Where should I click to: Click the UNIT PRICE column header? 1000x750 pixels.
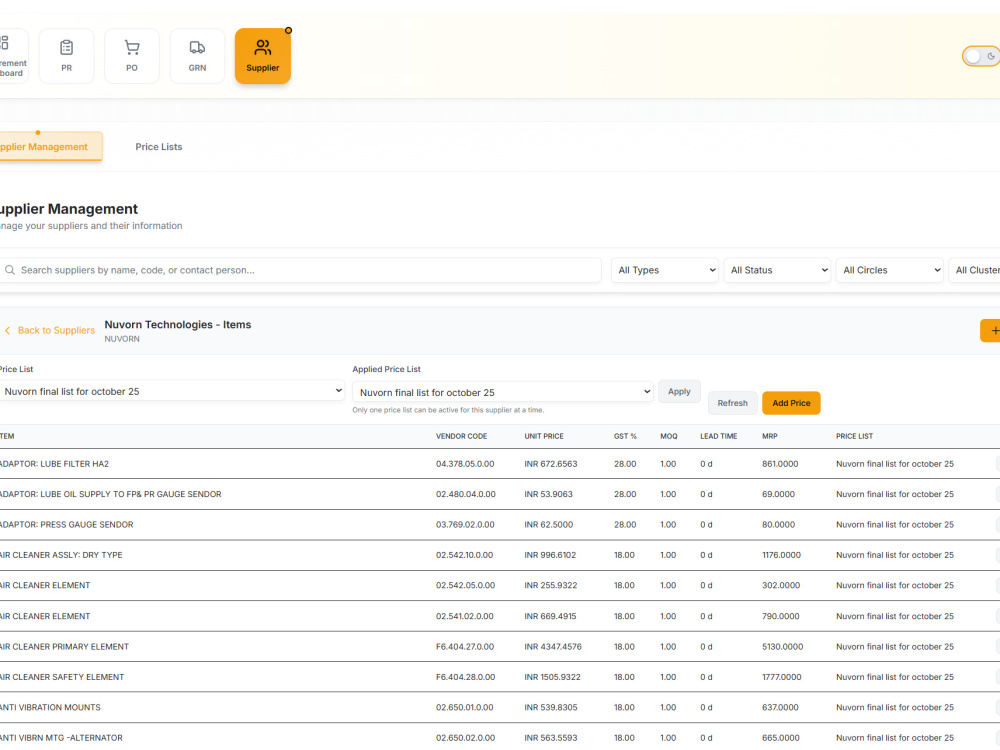(x=544, y=436)
